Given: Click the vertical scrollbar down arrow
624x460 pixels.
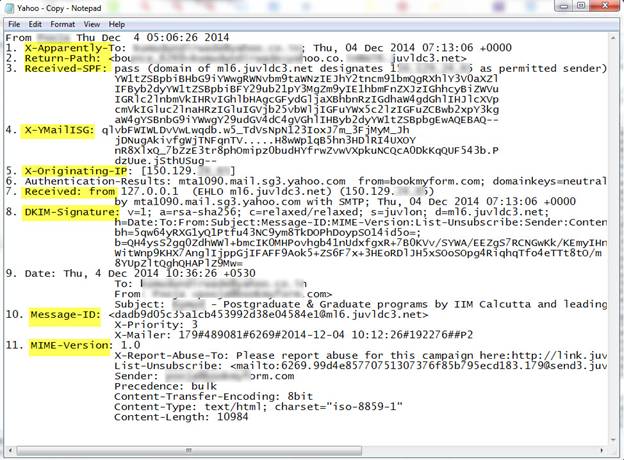Looking at the screenshot, I should [x=613, y=440].
